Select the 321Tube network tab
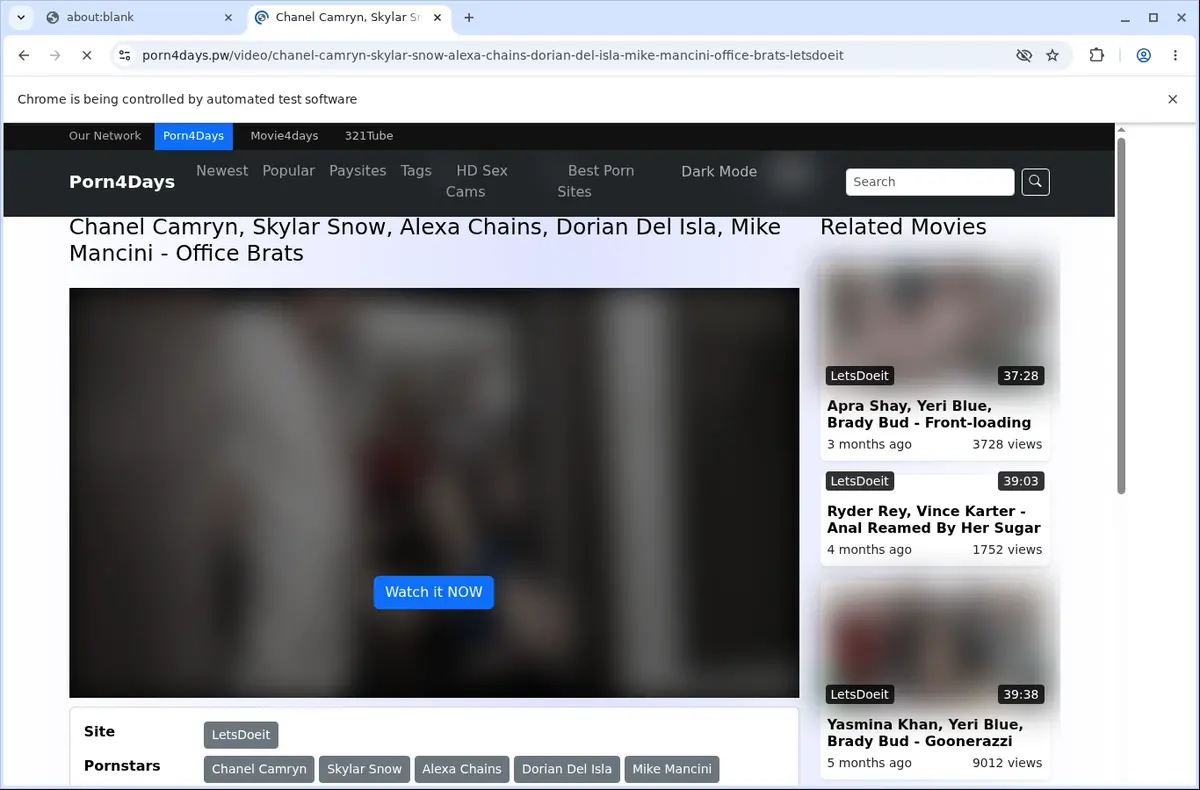 [369, 136]
